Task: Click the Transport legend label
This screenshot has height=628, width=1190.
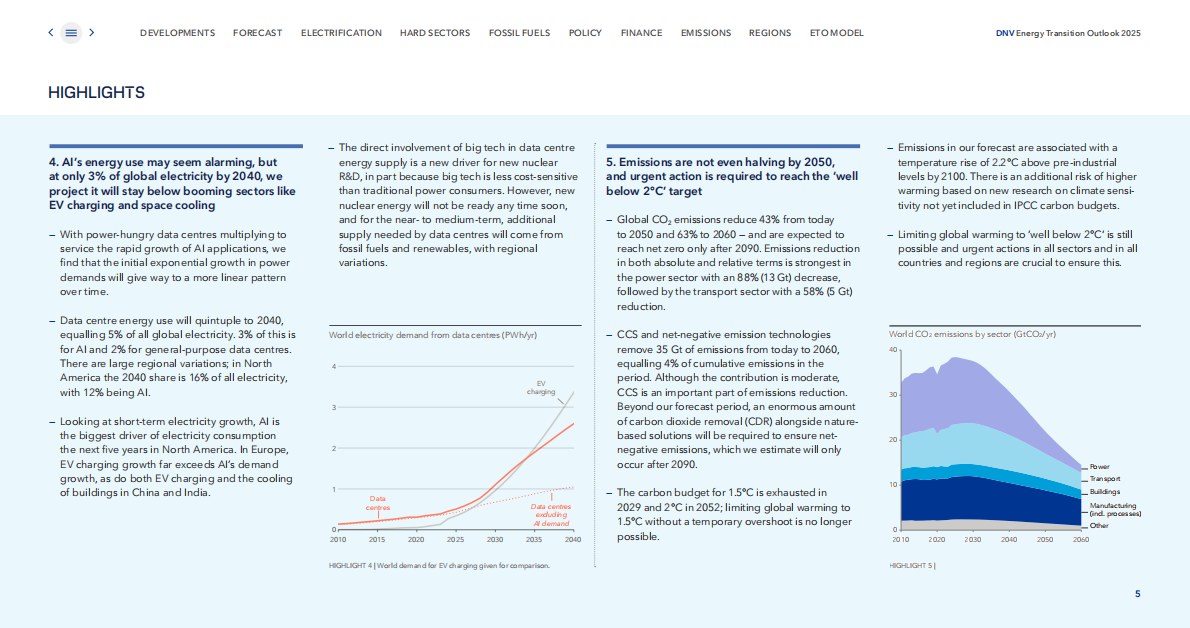Action: tap(1105, 479)
